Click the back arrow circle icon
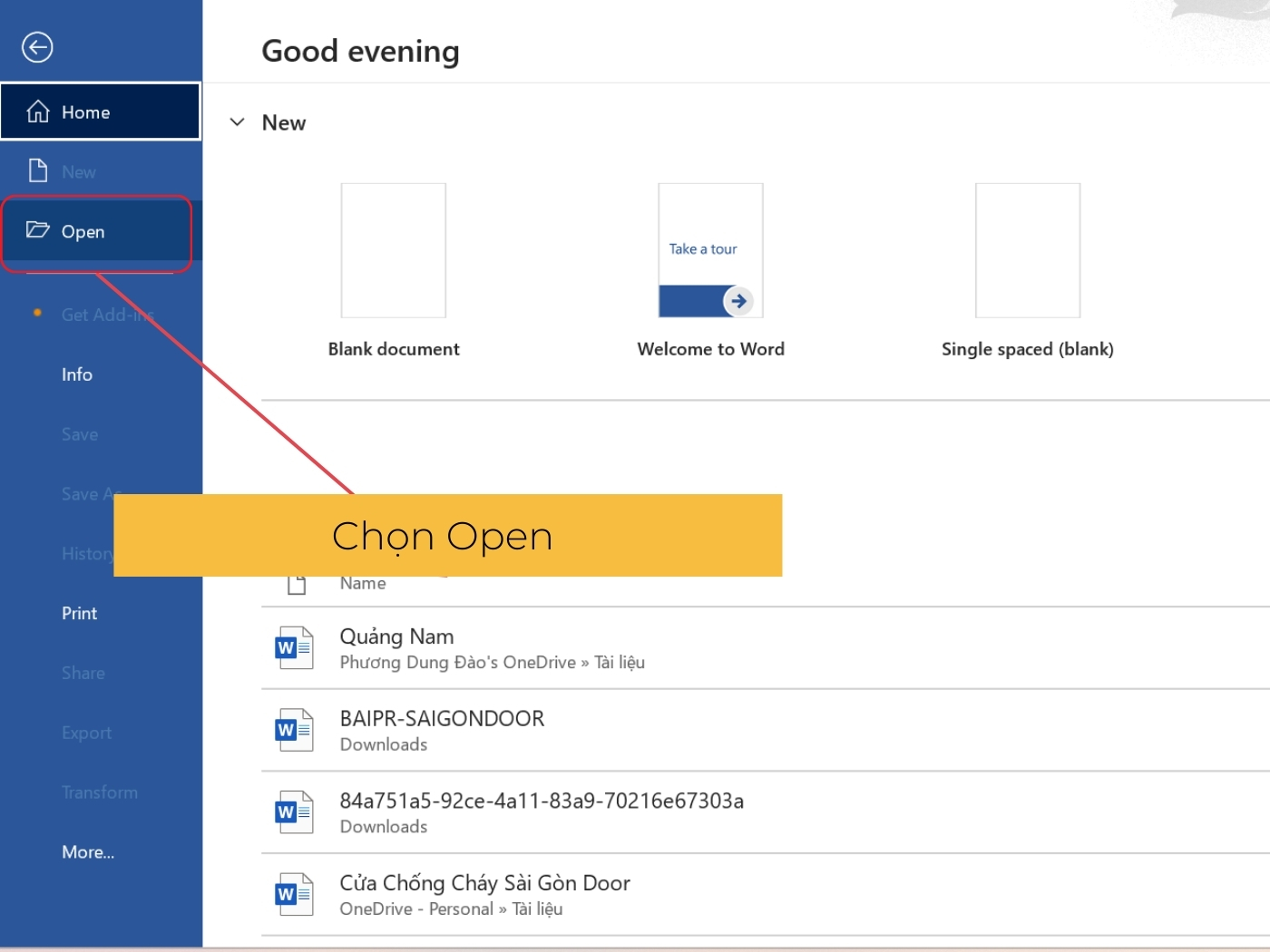 pyautogui.click(x=37, y=47)
